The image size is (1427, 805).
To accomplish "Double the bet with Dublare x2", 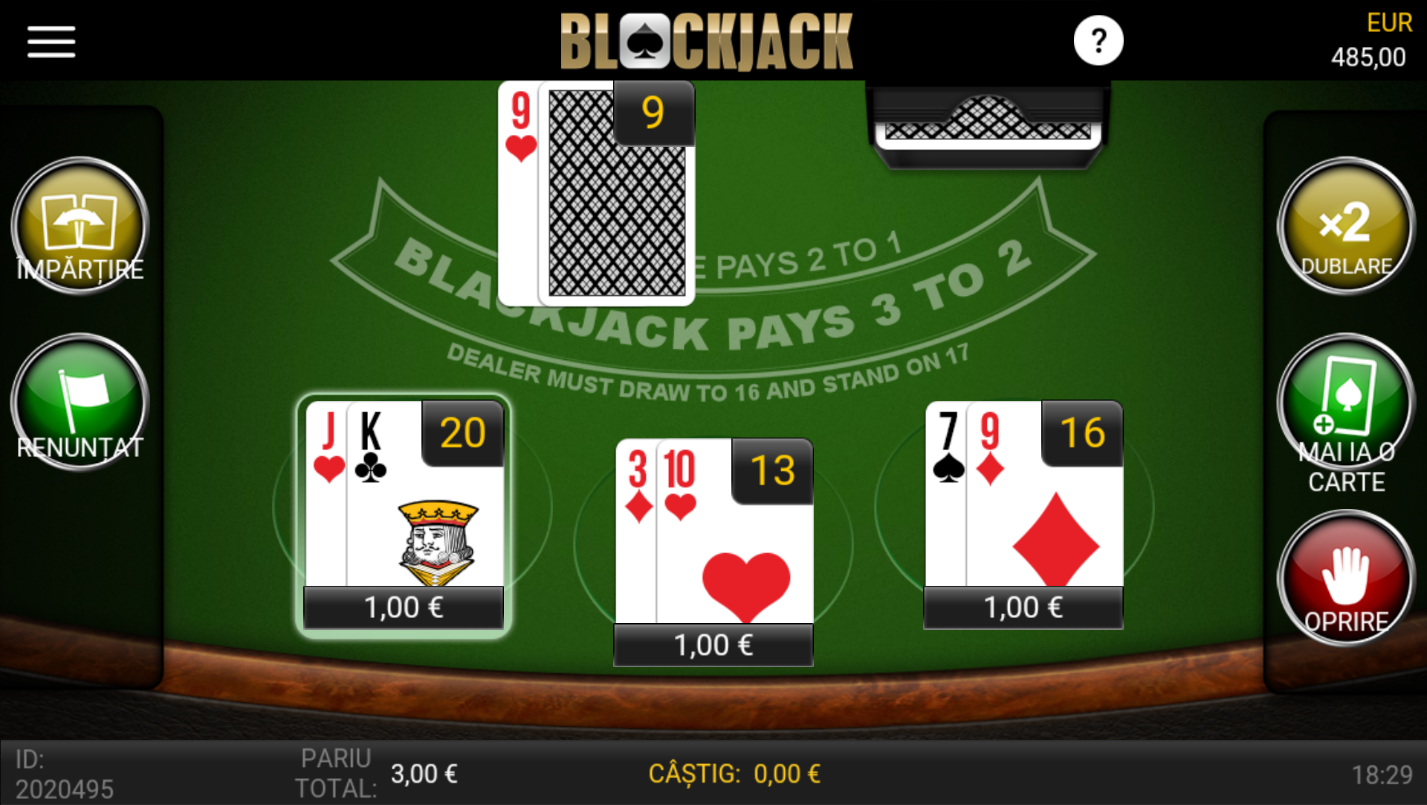I will pyautogui.click(x=1346, y=225).
